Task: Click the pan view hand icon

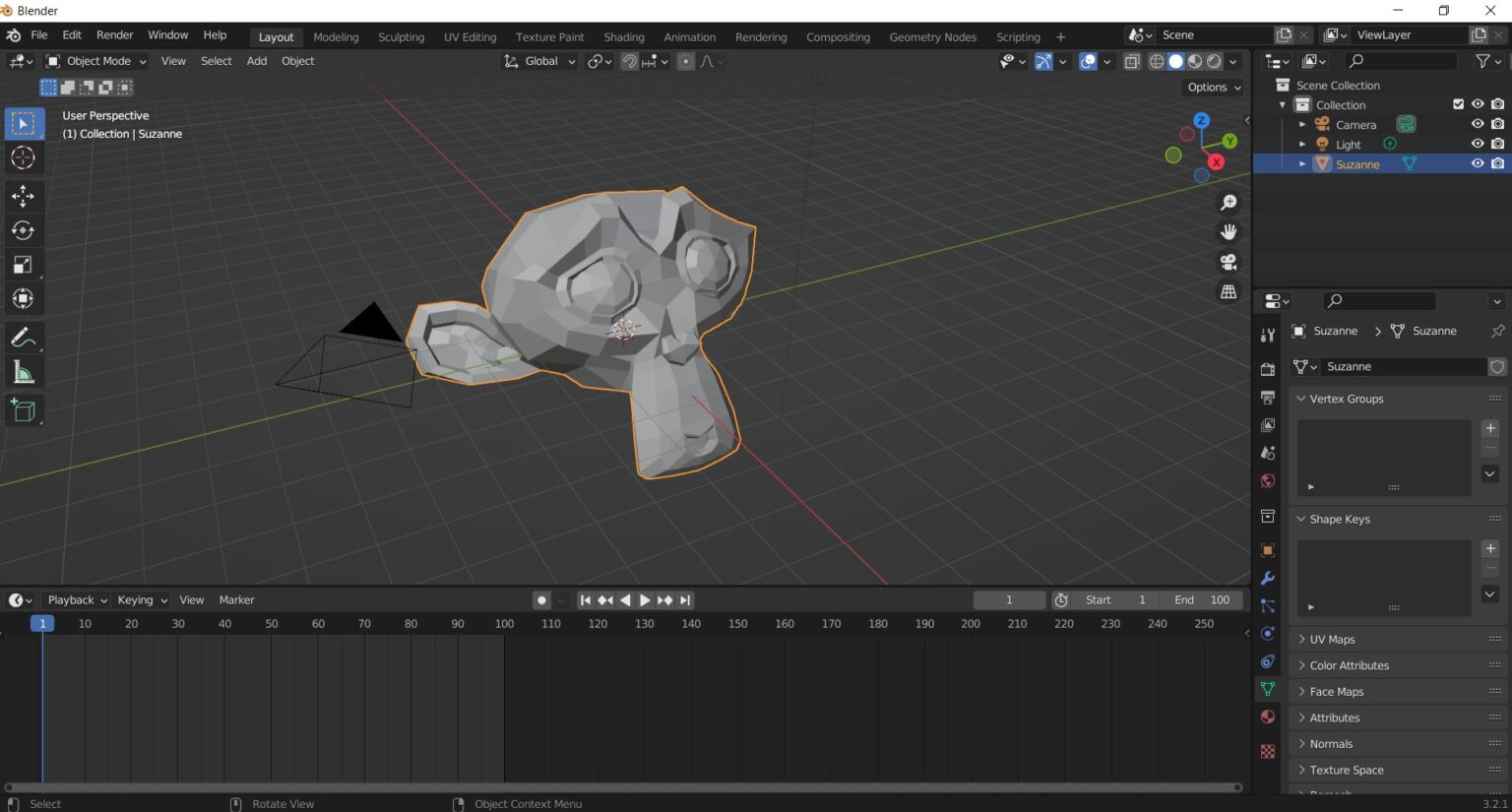Action: click(1228, 232)
